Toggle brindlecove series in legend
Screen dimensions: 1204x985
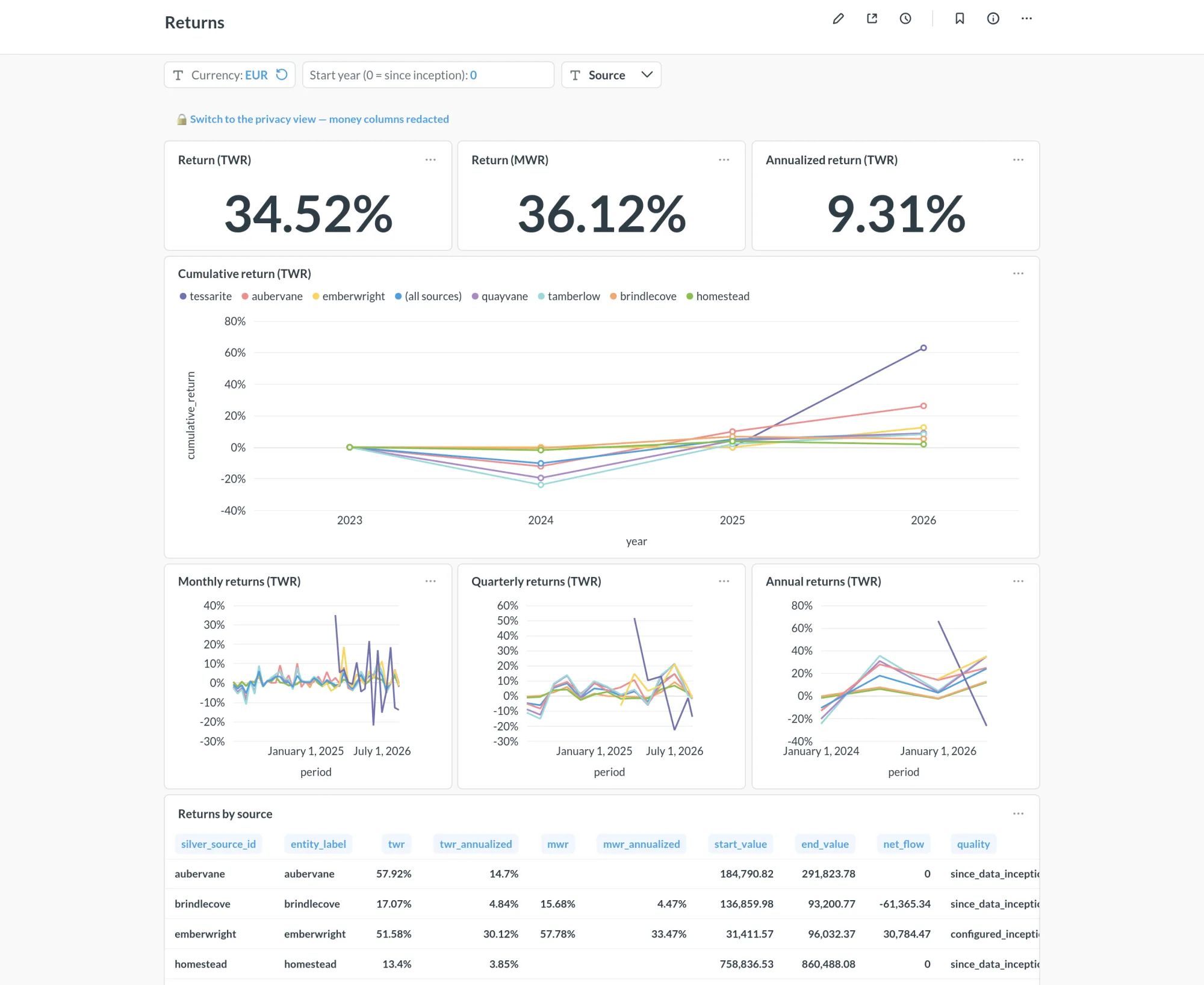(x=643, y=296)
